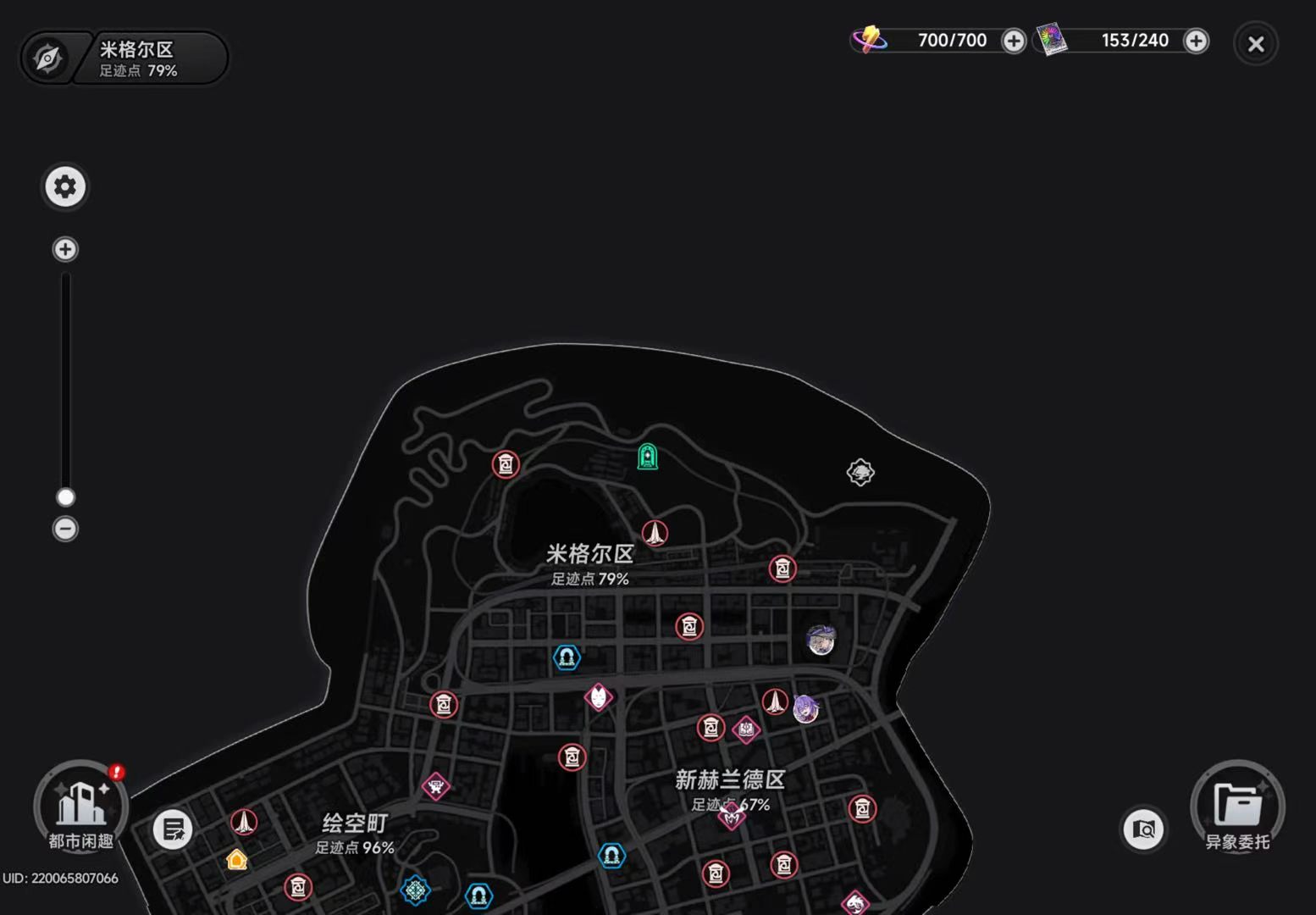Close the map with the X button
Screen dimensions: 1316x915
[x=1256, y=44]
